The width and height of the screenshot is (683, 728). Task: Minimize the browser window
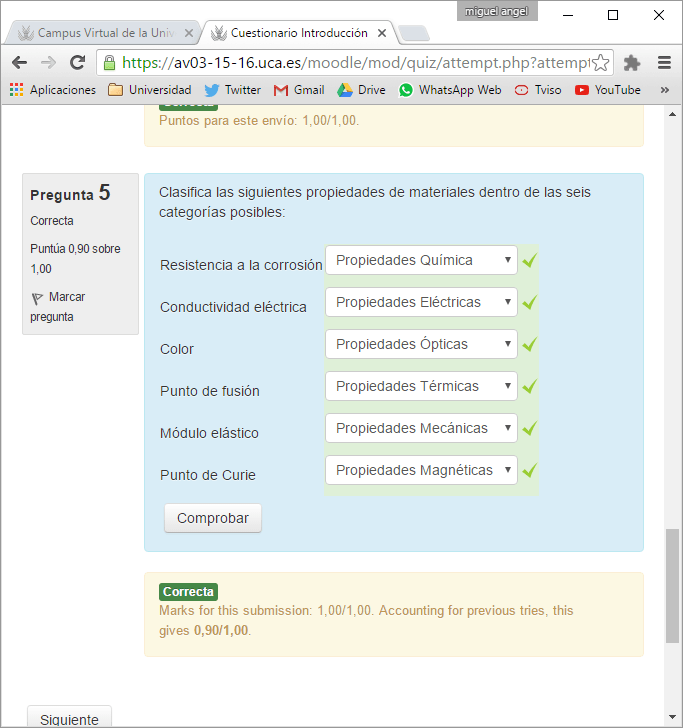568,15
